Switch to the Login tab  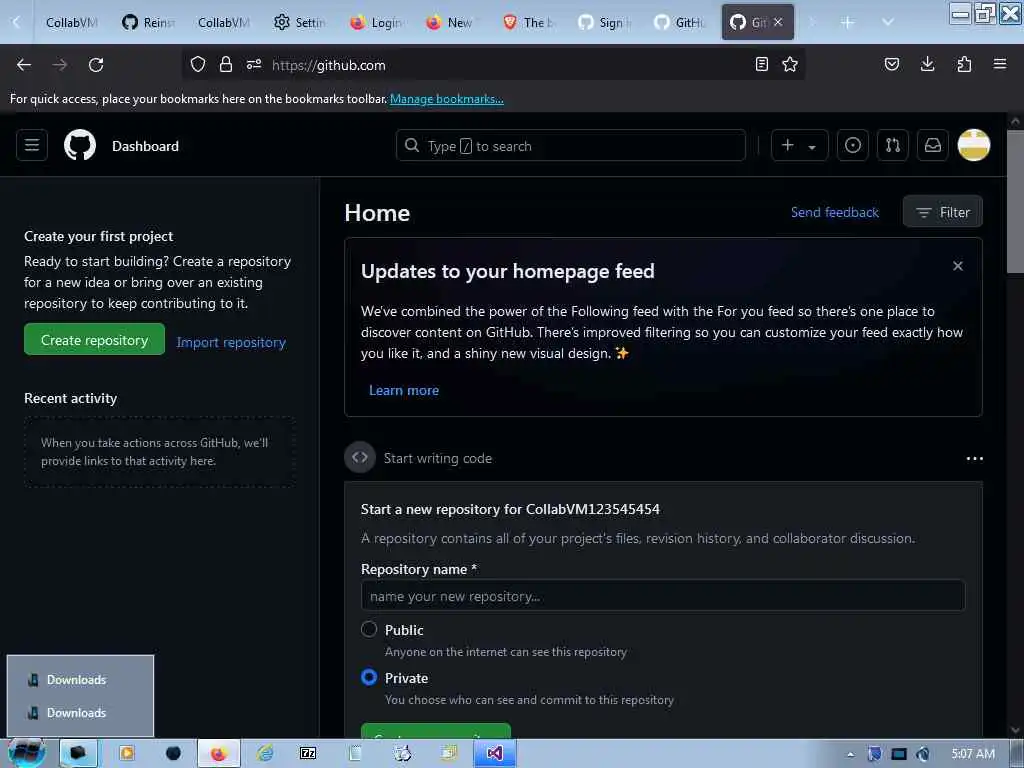(376, 22)
